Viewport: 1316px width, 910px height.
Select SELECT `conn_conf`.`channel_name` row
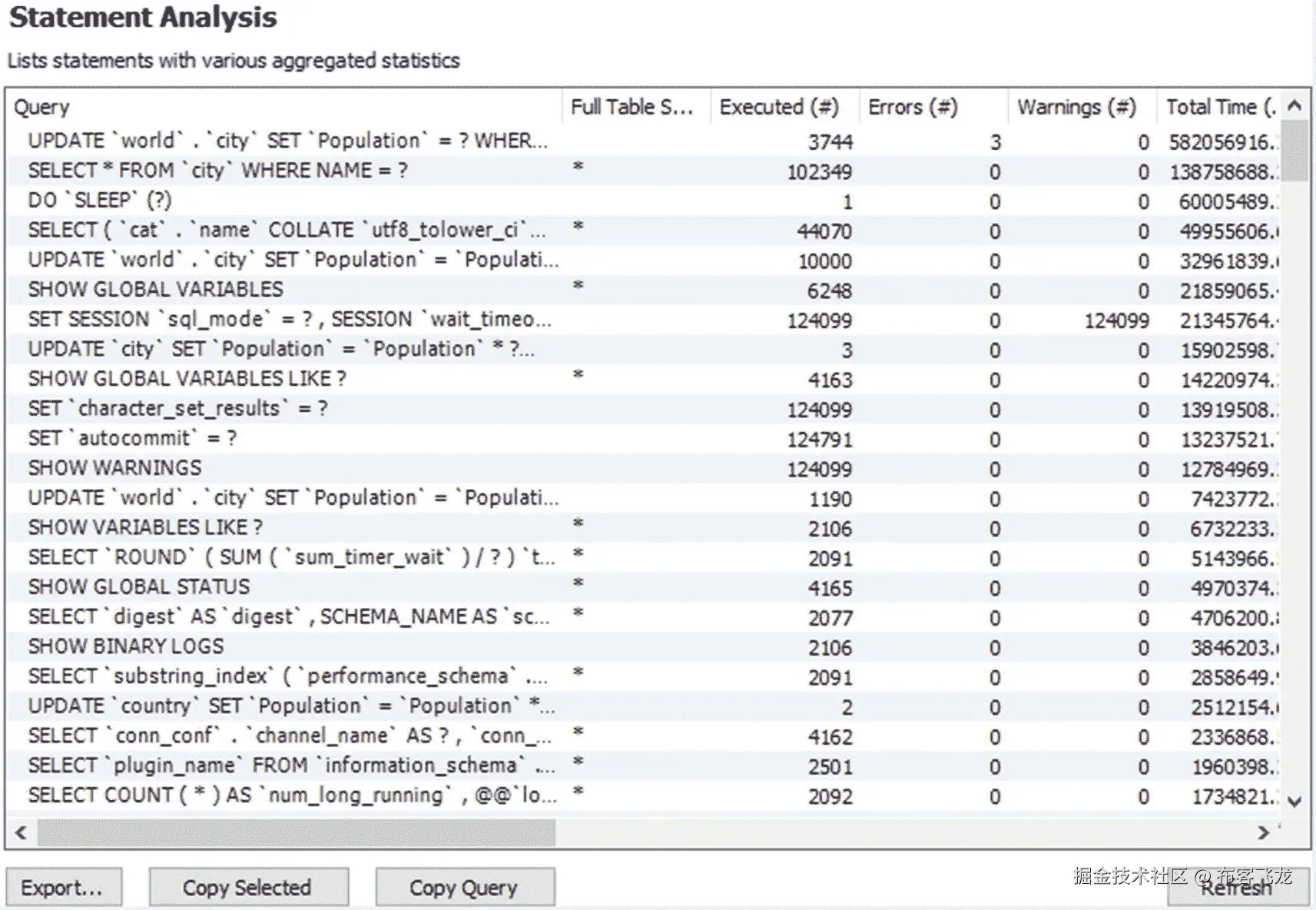coord(644,736)
